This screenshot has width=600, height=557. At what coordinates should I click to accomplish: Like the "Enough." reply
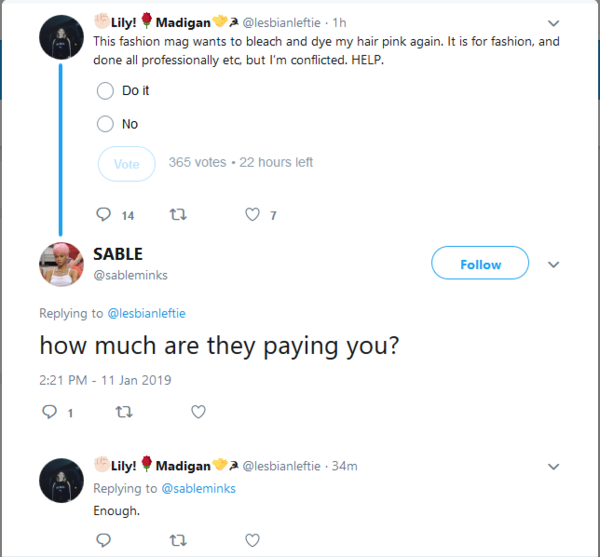pyautogui.click(x=252, y=540)
